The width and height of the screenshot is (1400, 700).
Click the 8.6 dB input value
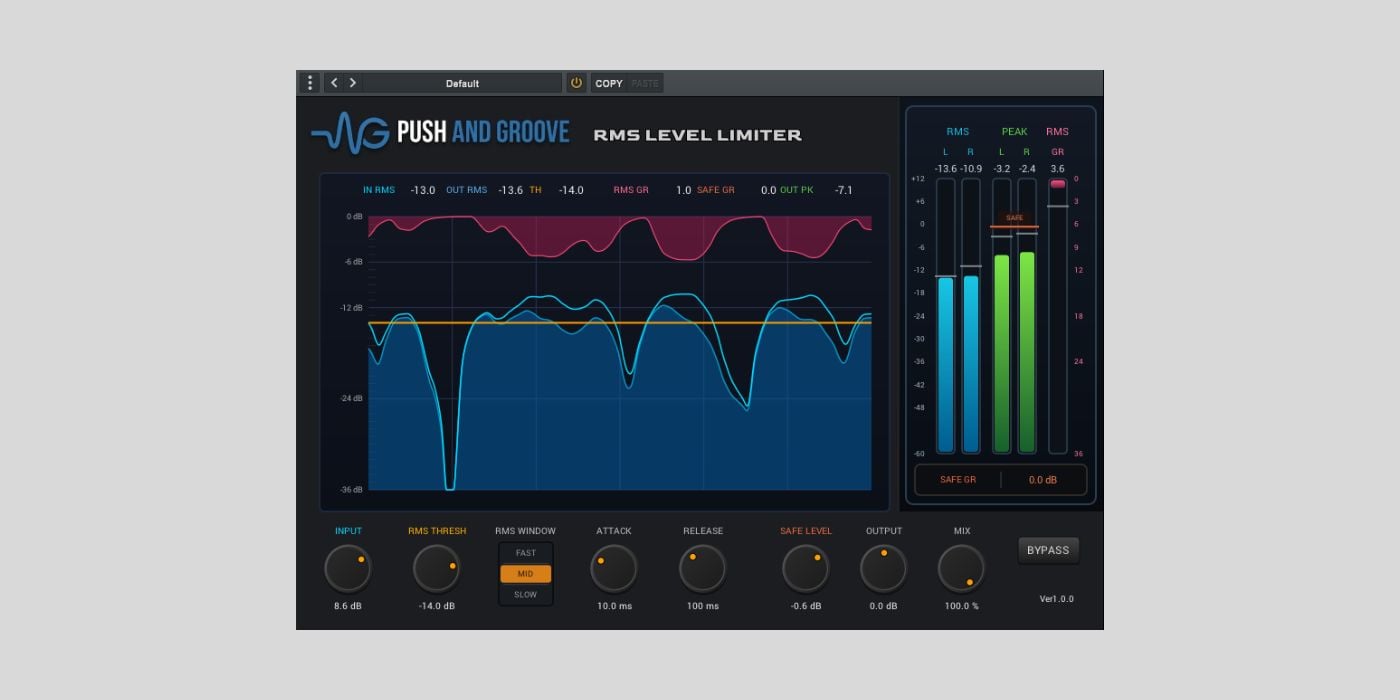pyautogui.click(x=348, y=606)
